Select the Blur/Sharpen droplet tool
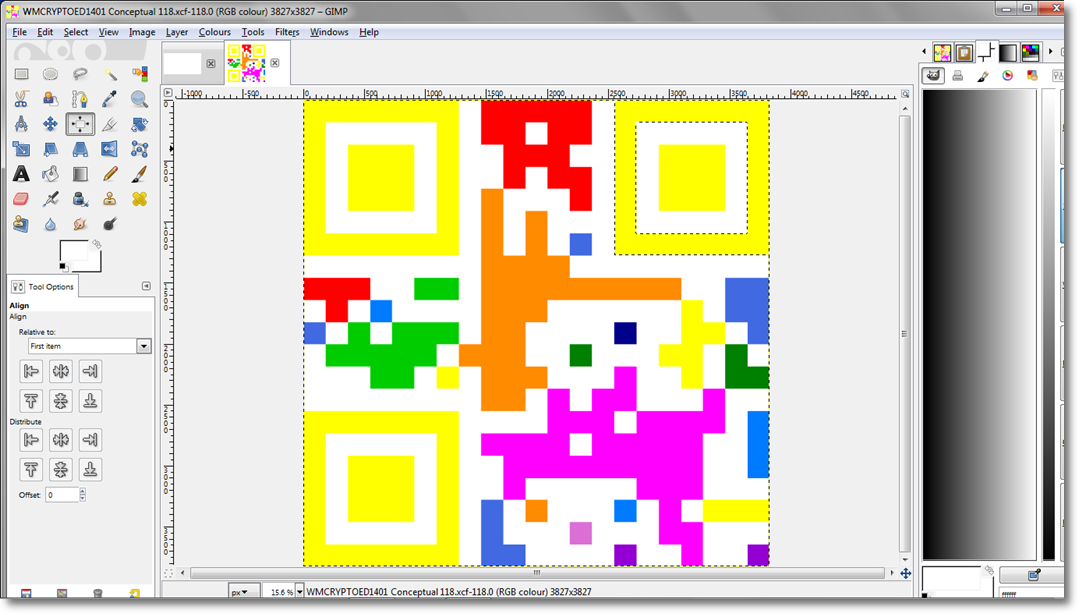The height and width of the screenshot is (615, 1080). tap(50, 224)
